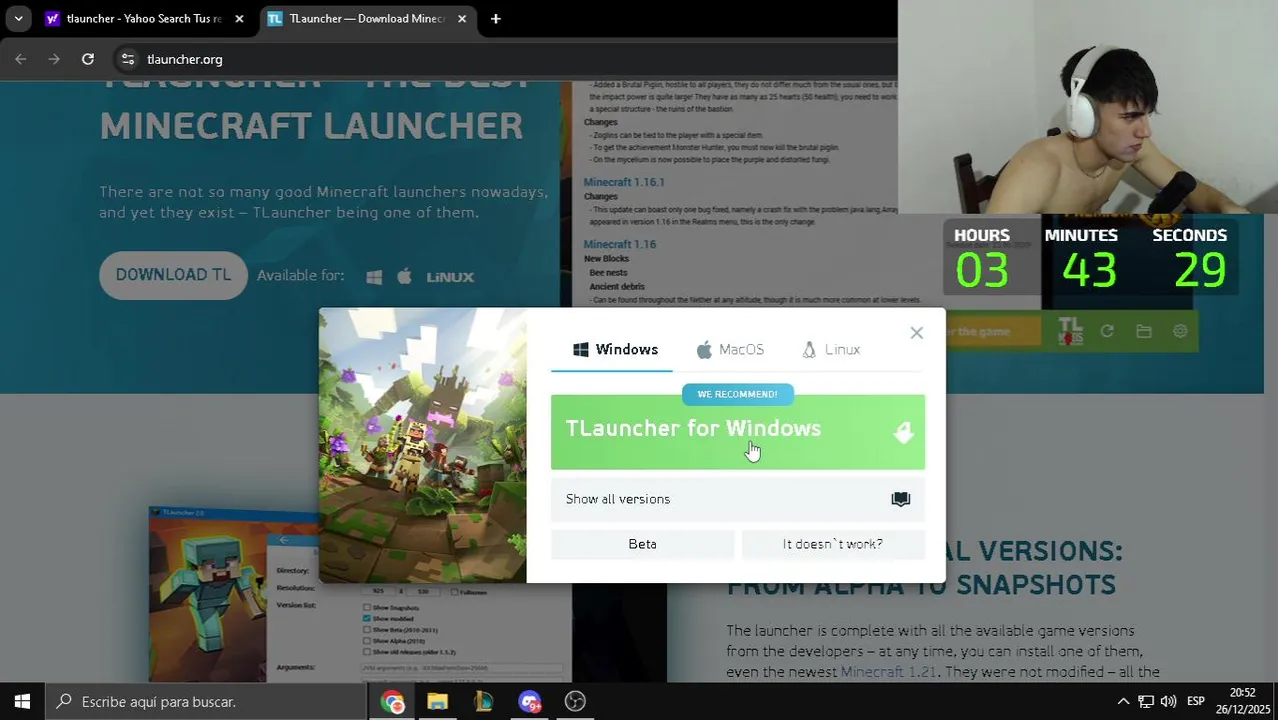Change the ESP input language

[1195, 702]
